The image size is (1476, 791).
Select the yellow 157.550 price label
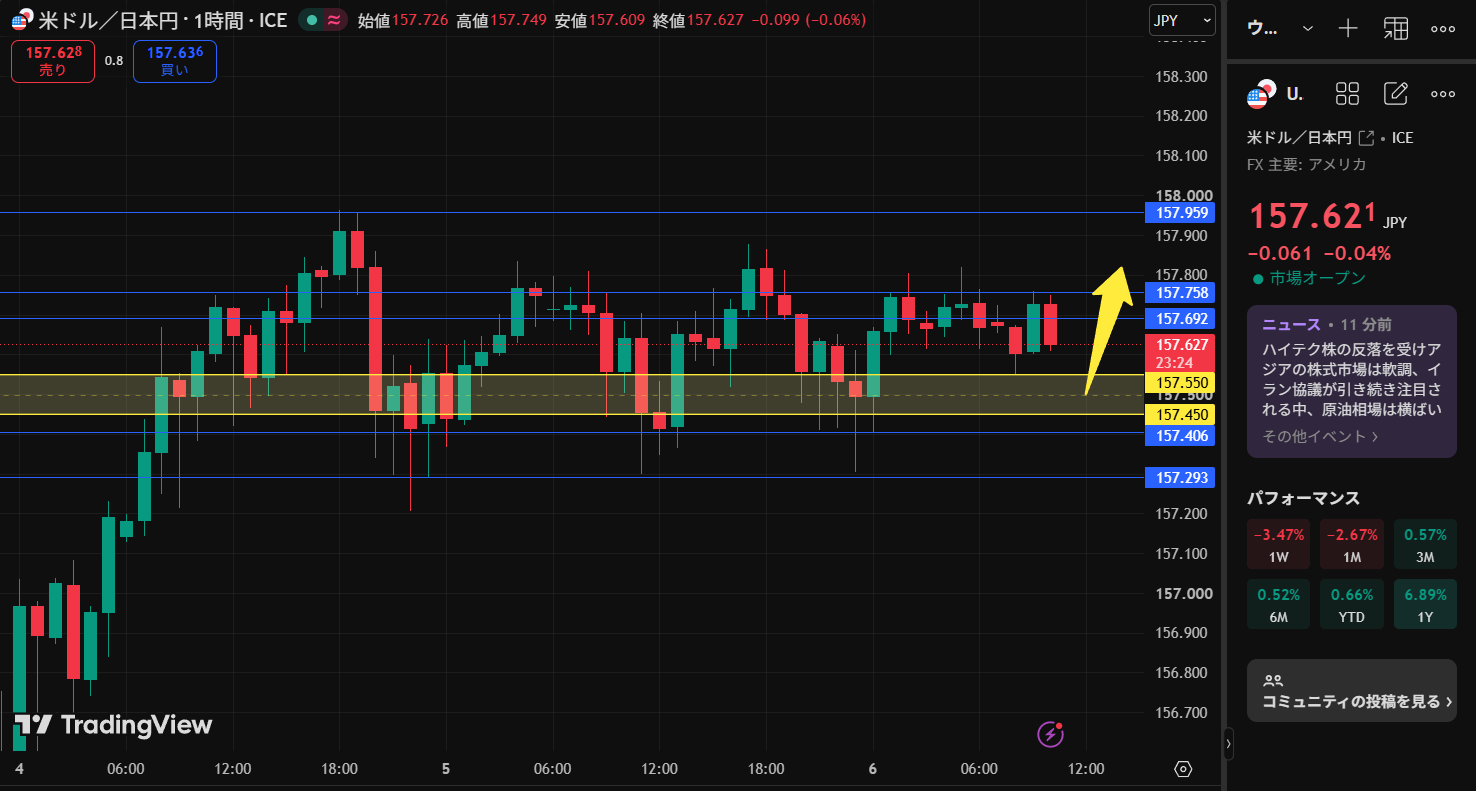coord(1182,383)
